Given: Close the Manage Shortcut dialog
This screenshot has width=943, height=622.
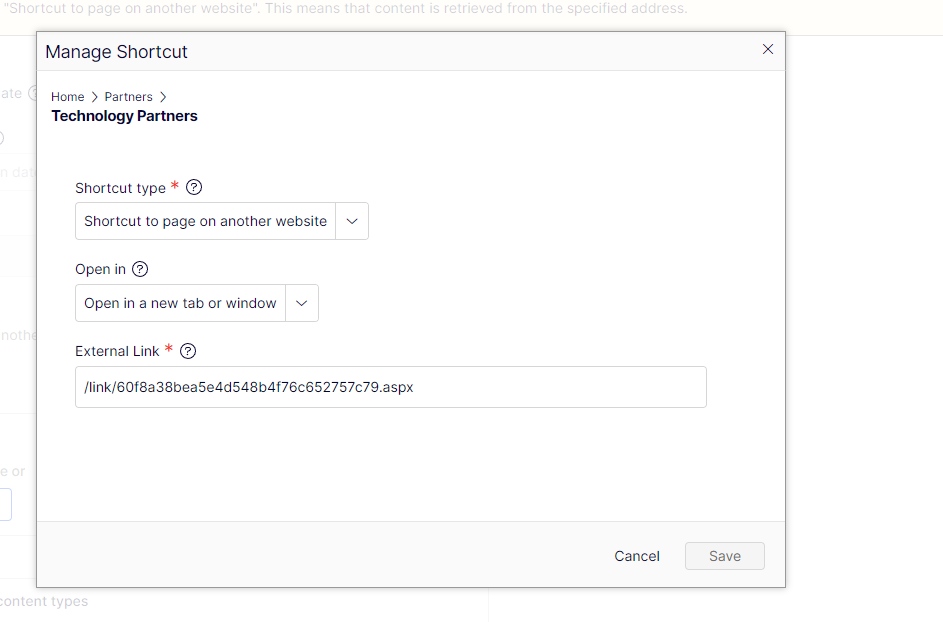Looking at the screenshot, I should (x=768, y=49).
